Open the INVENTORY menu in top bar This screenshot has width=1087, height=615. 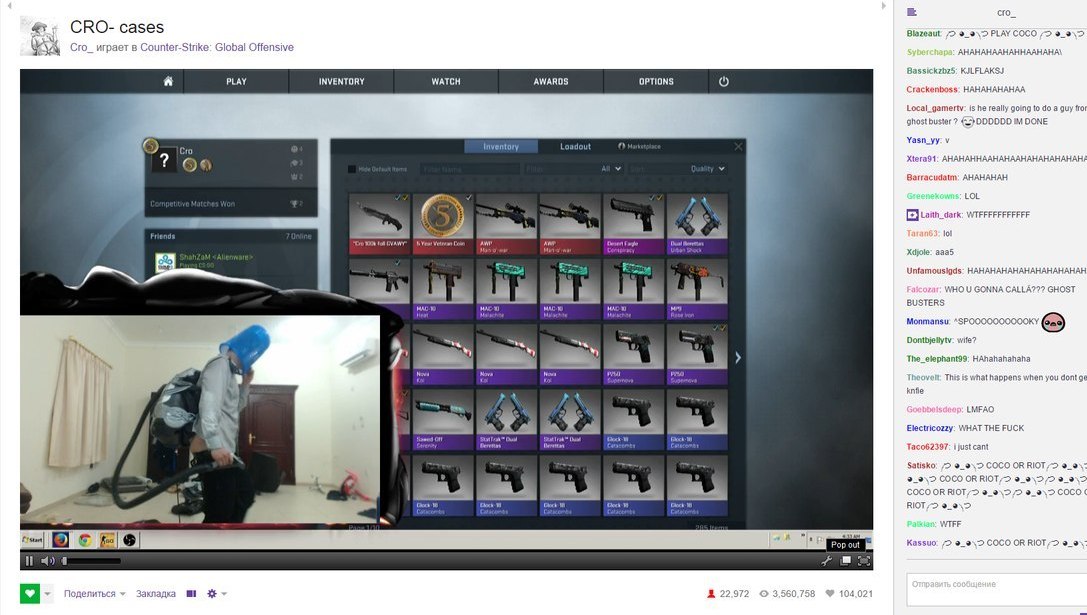pyautogui.click(x=341, y=81)
